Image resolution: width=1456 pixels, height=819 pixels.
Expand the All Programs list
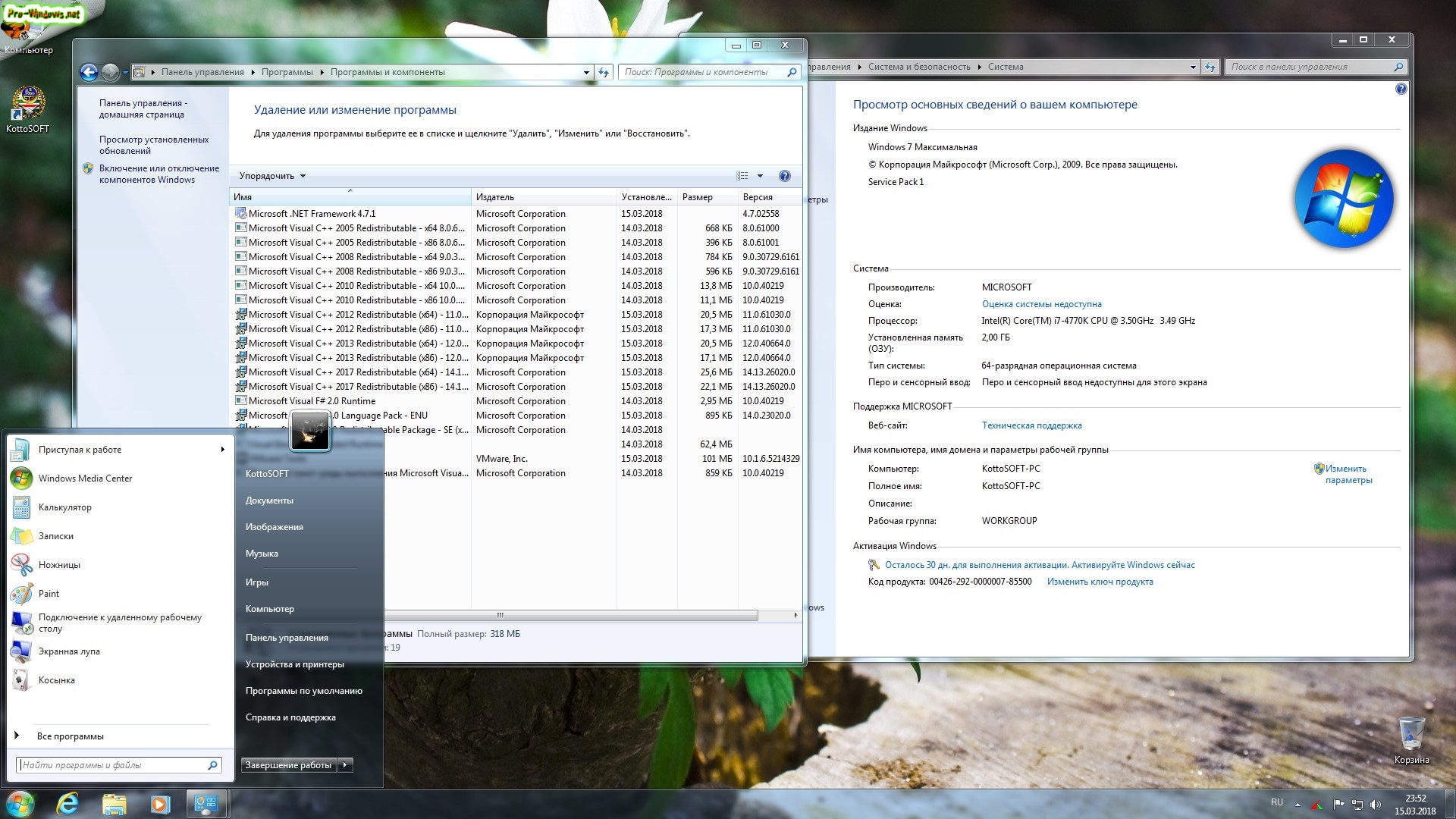70,736
